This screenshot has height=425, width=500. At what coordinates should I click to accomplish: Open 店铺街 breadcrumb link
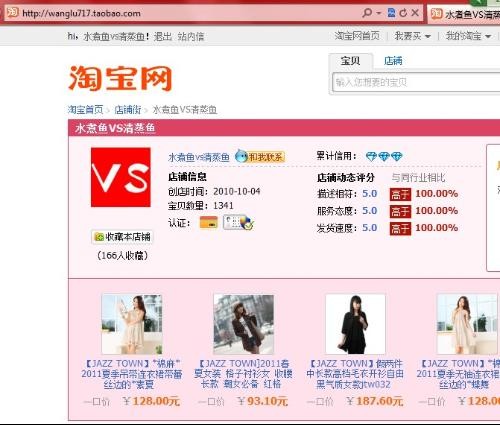[128, 109]
